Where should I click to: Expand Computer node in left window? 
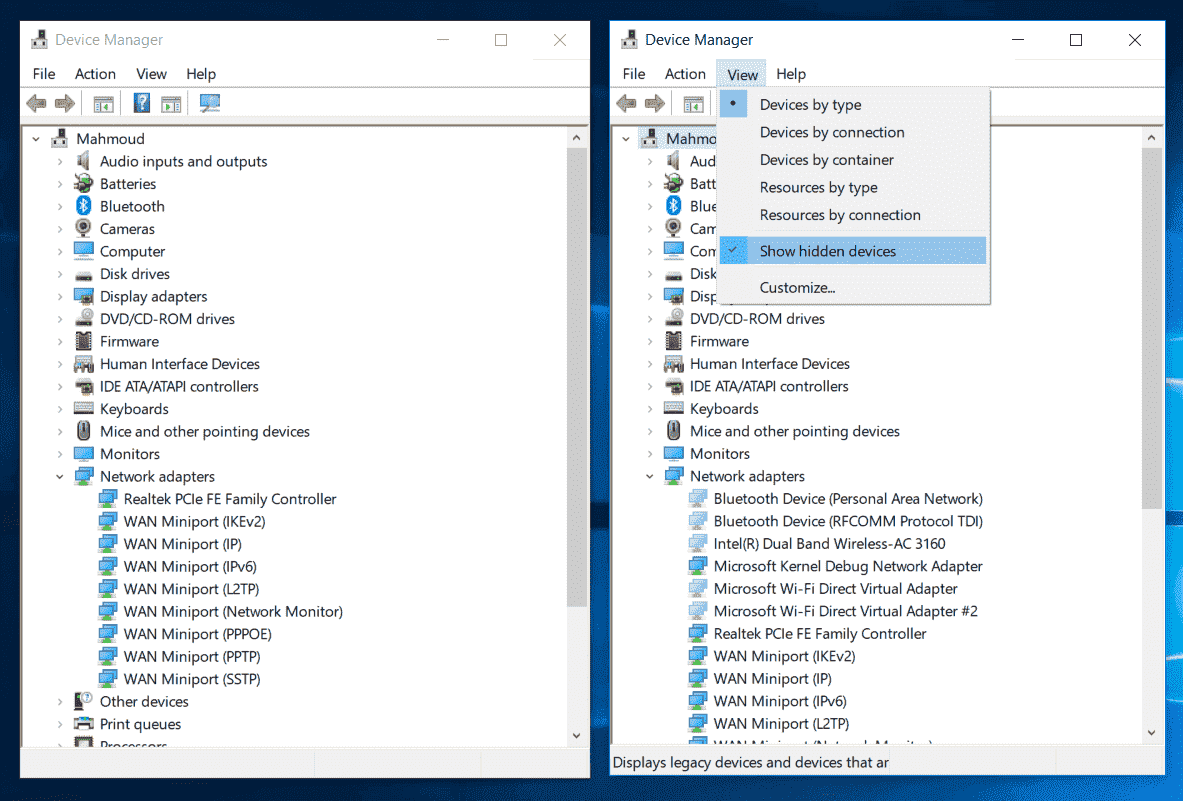point(60,251)
